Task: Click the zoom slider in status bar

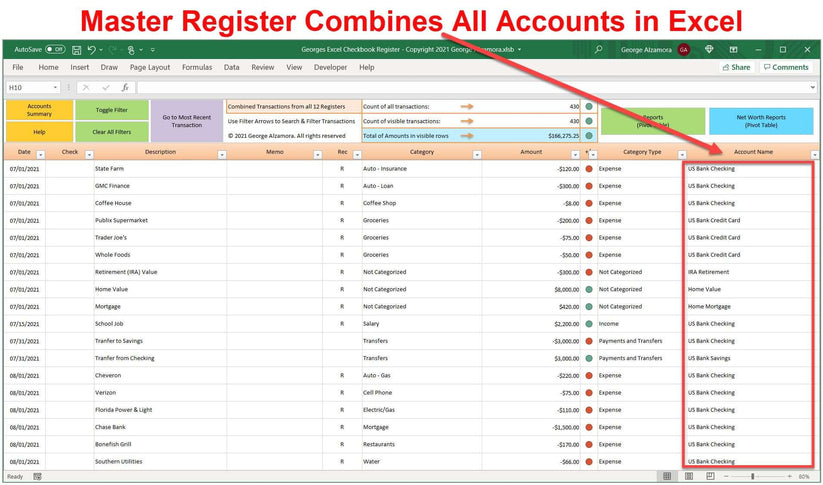Action: (754, 476)
